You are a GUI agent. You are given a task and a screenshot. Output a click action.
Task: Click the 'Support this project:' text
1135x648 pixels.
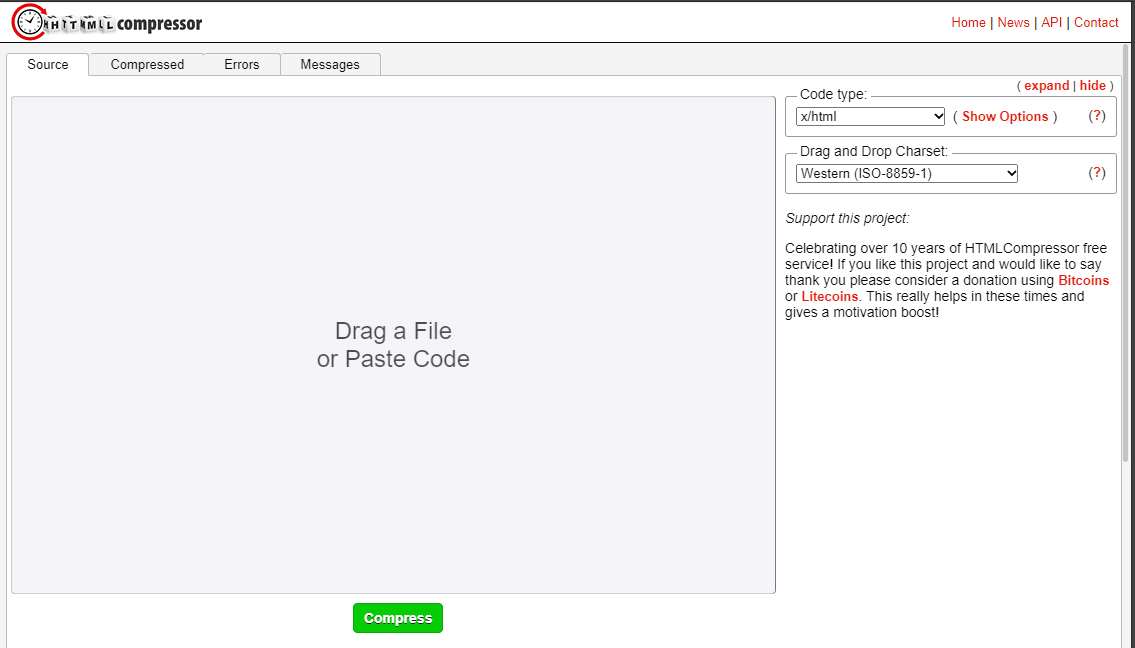(x=847, y=218)
